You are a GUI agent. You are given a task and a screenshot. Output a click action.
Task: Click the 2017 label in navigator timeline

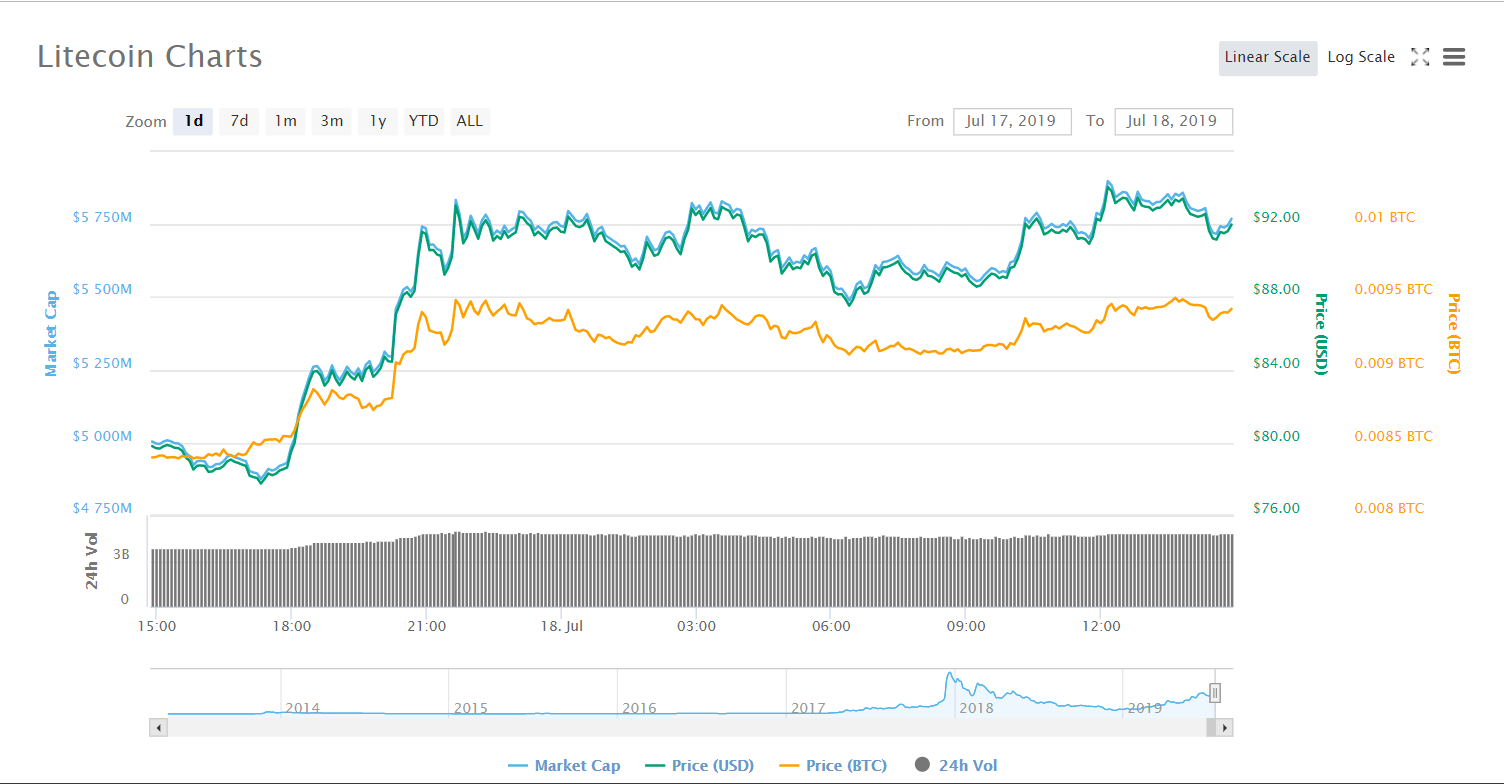808,708
